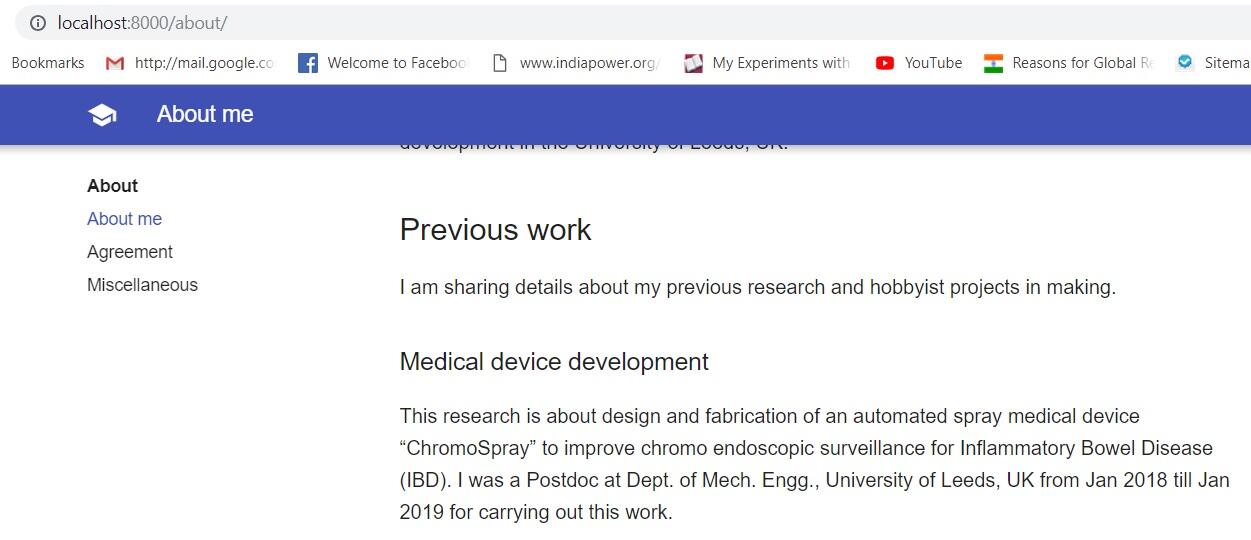The image size is (1251, 540).
Task: Open the Agreement page from sidebar
Action: pyautogui.click(x=130, y=252)
